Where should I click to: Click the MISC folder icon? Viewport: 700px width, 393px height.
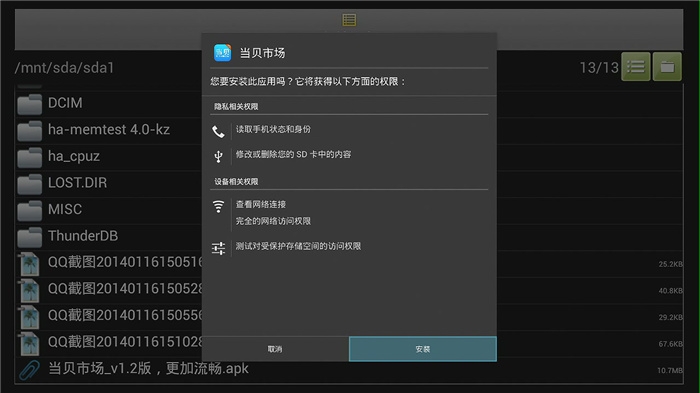(29, 210)
